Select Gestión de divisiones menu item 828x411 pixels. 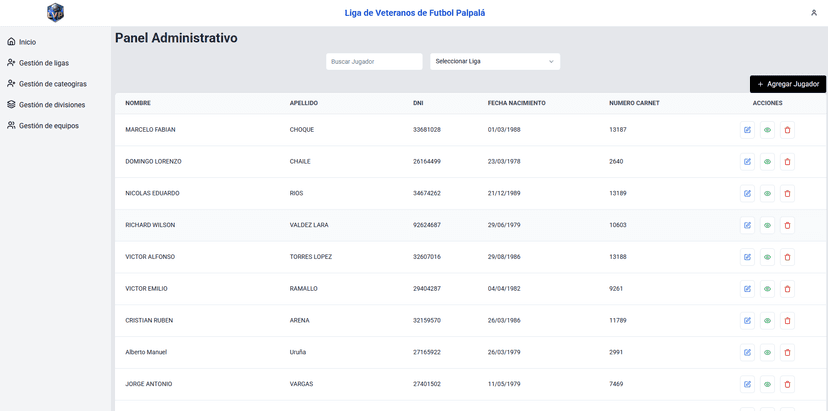[51, 105]
